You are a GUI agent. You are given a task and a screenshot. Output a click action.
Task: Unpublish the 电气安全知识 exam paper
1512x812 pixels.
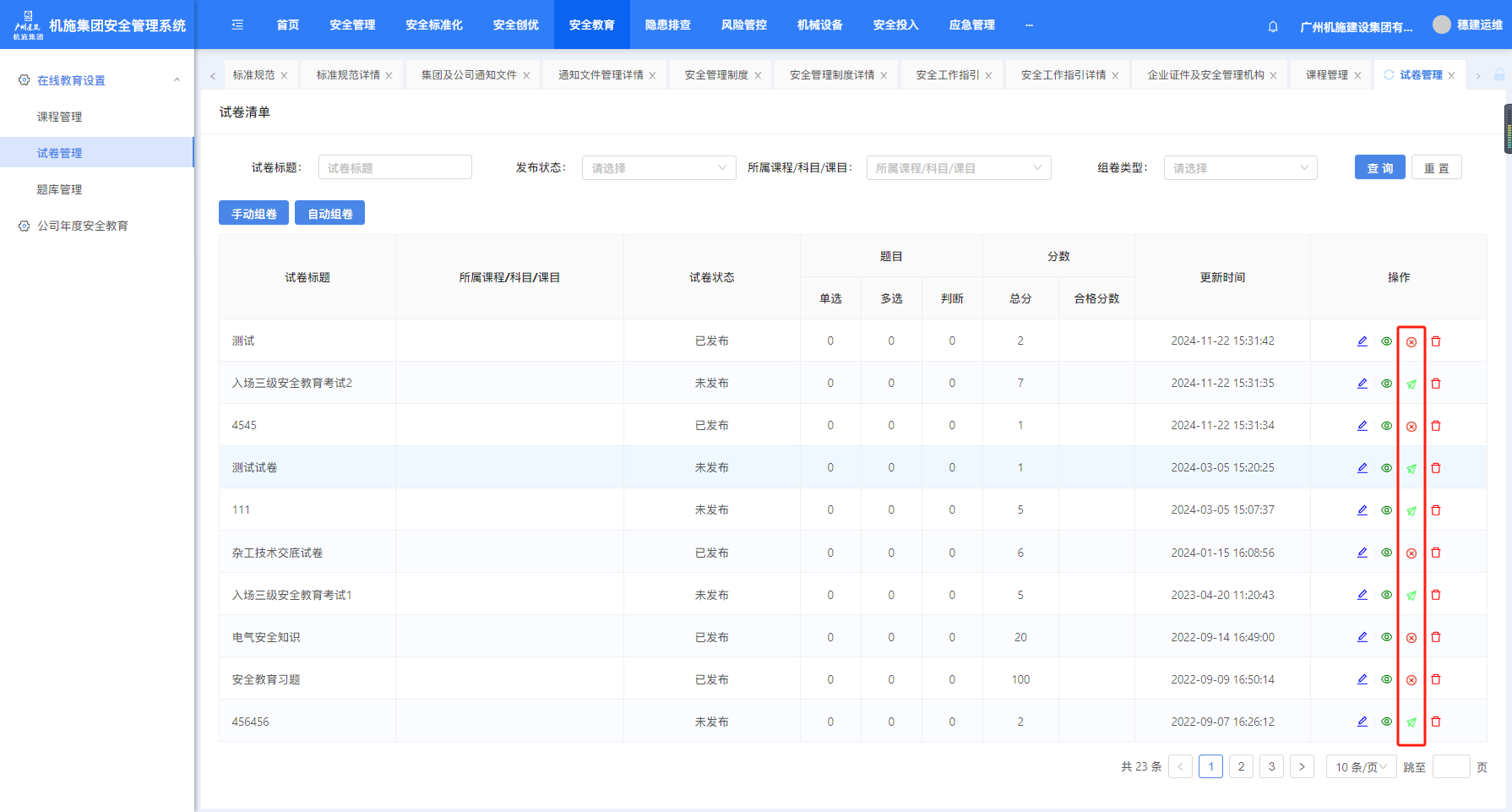(x=1411, y=638)
